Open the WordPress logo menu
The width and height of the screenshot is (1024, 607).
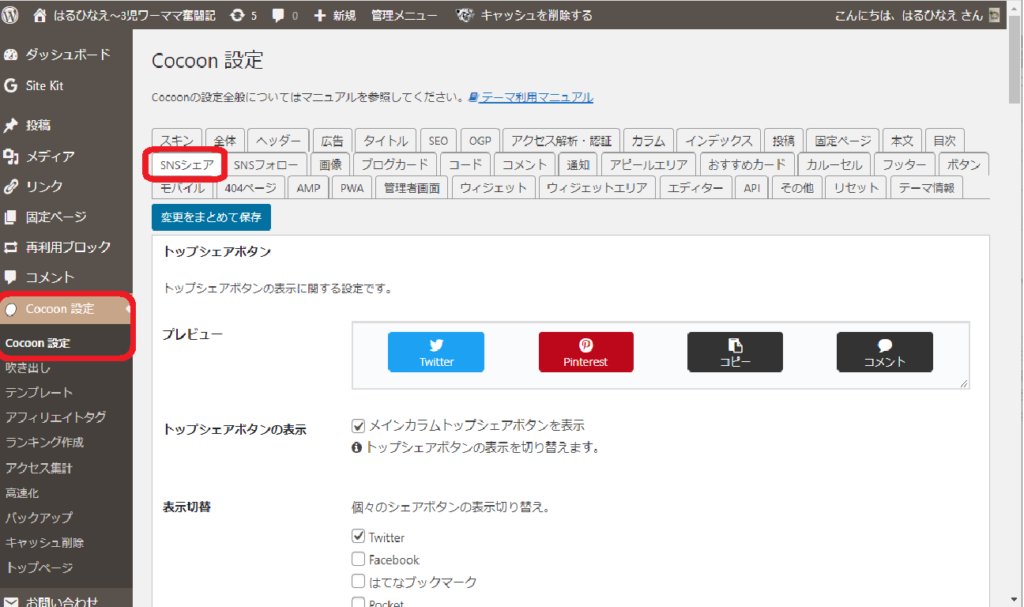(x=10, y=15)
